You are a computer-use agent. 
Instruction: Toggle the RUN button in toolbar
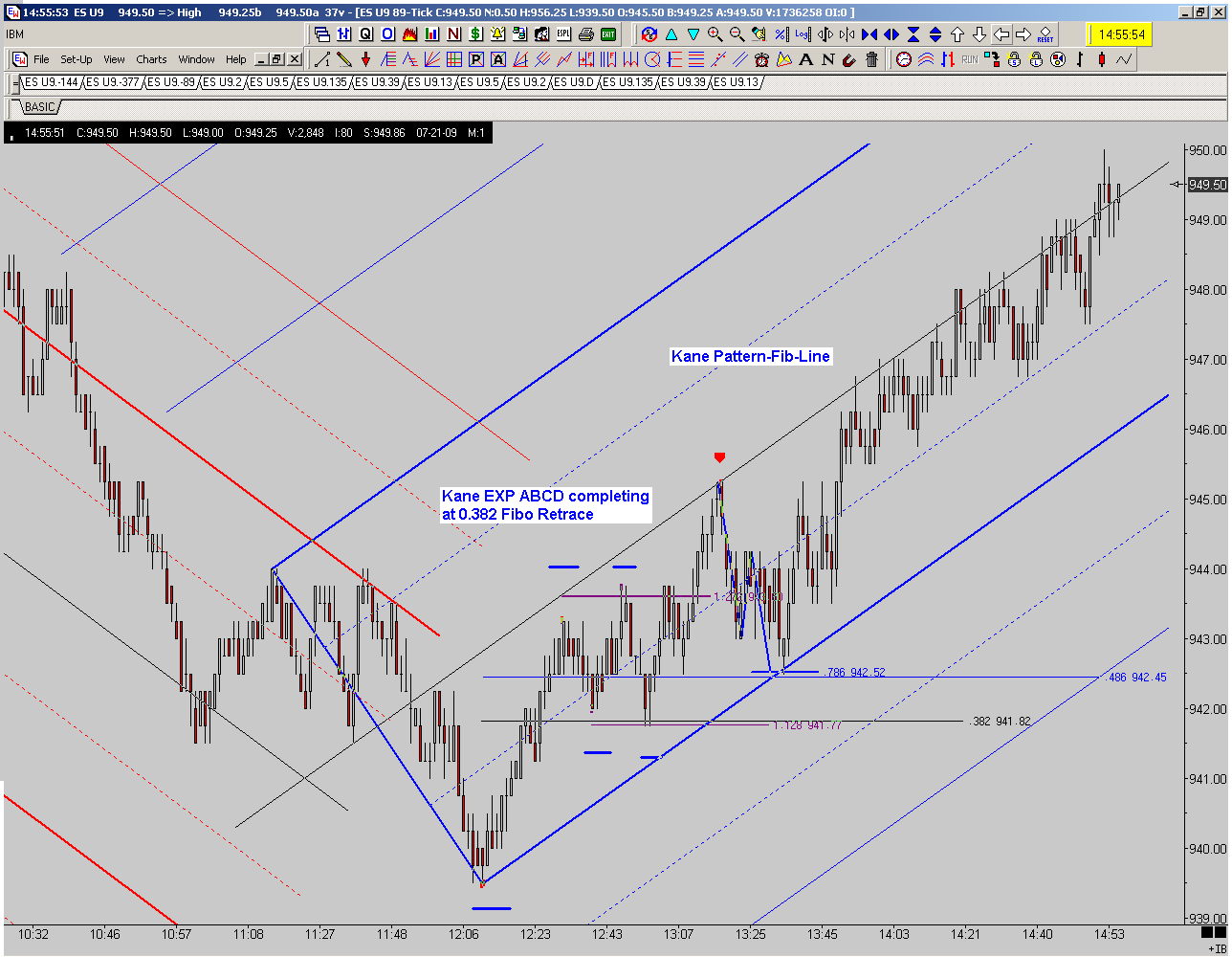969,59
